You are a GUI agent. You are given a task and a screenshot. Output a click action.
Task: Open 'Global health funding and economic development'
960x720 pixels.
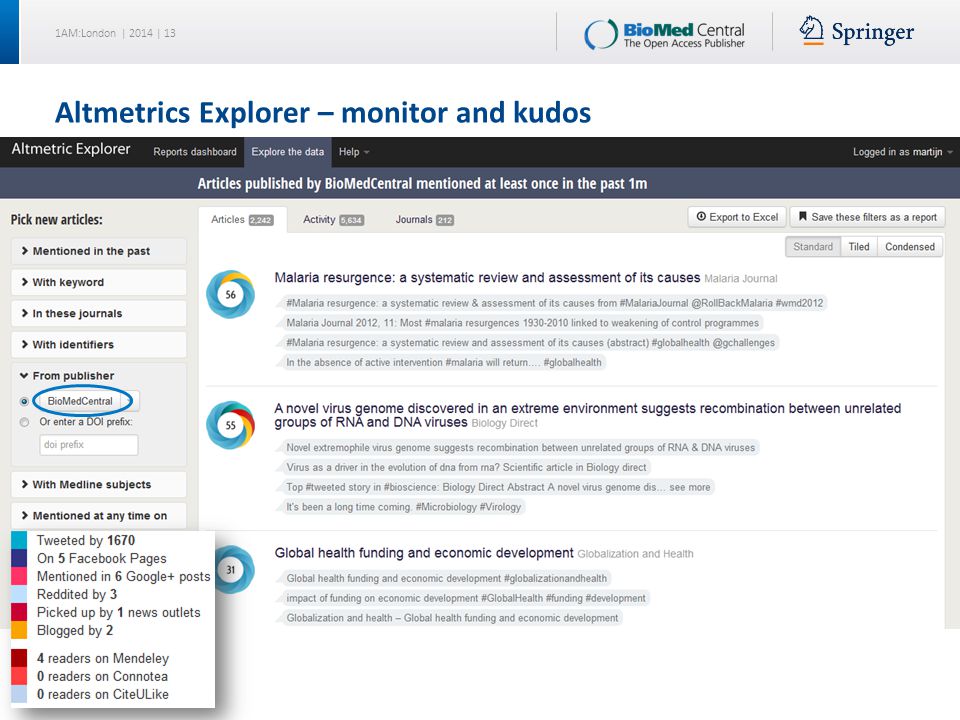pyautogui.click(x=424, y=553)
